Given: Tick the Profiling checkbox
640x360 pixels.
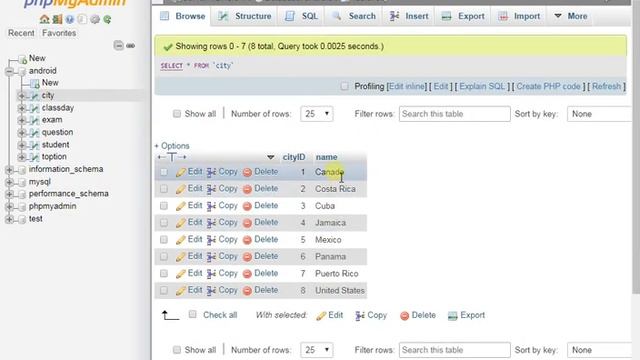Looking at the screenshot, I should (344, 86).
